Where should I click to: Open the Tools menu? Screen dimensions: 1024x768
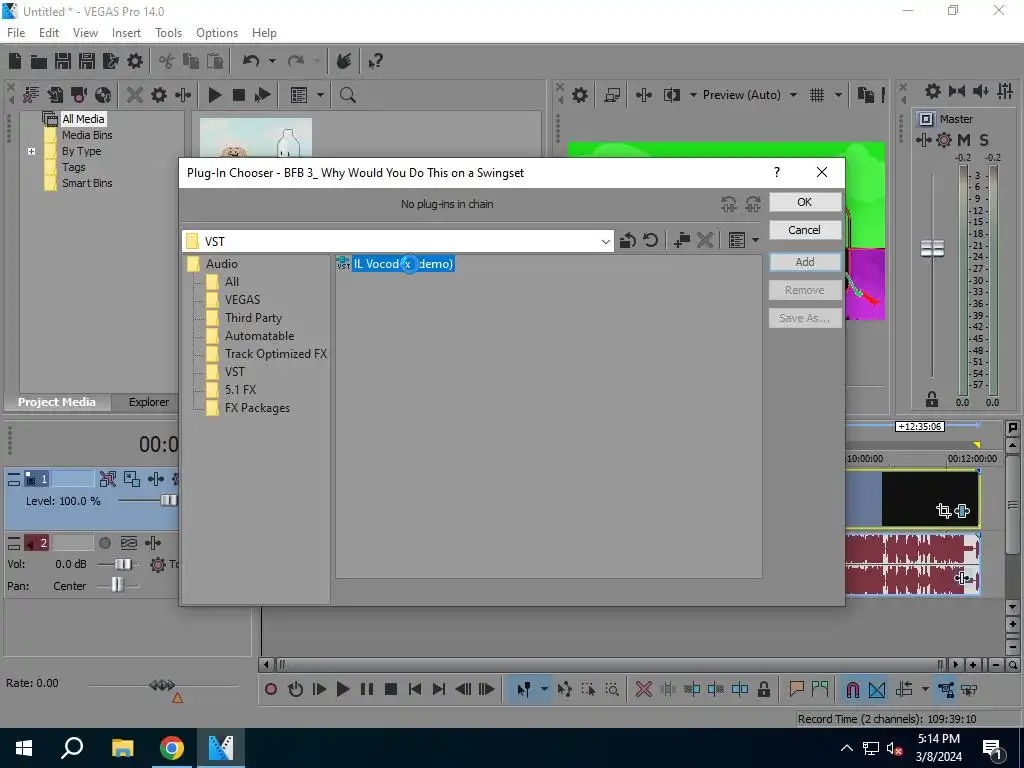pos(168,33)
